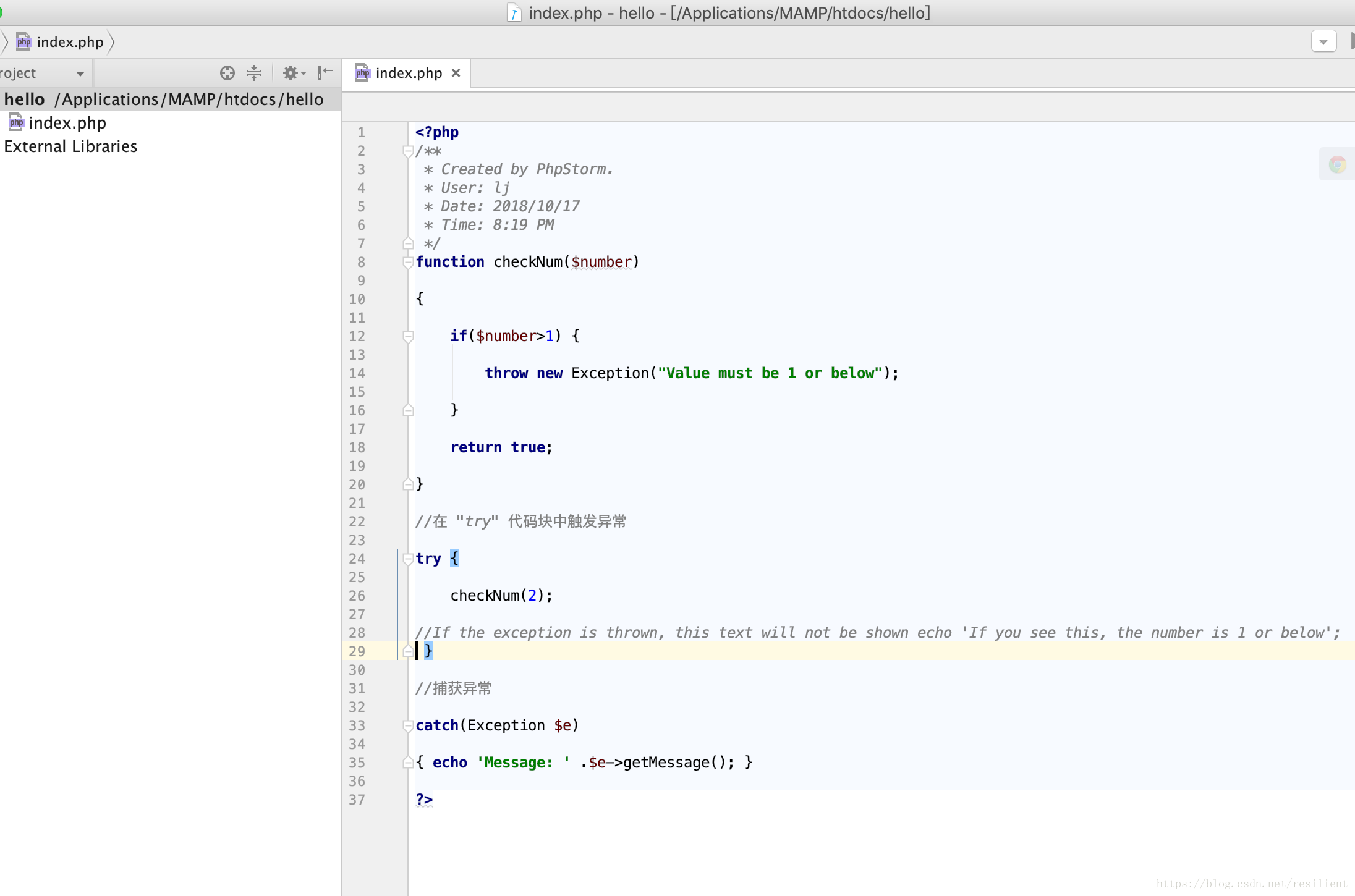The height and width of the screenshot is (896, 1355).
Task: Click index.php in the navigation breadcrumb
Action: (60, 42)
